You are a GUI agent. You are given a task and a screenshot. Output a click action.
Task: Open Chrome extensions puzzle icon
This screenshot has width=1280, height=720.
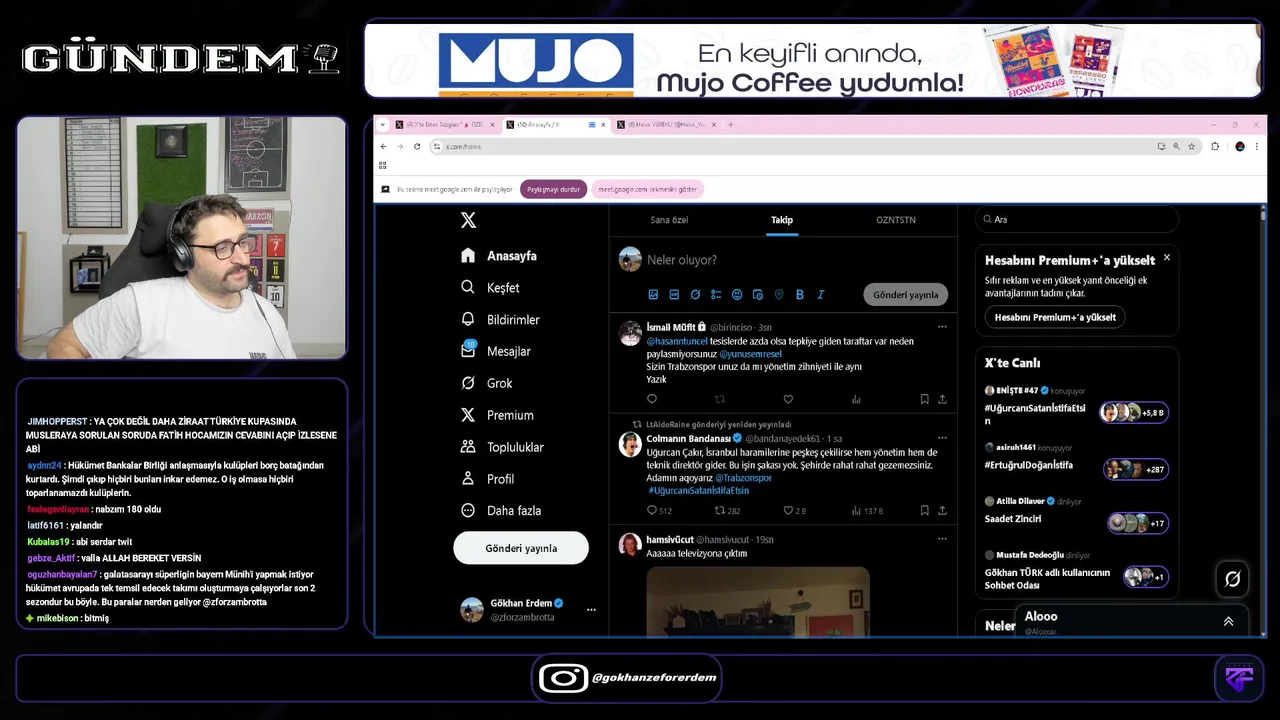coord(1215,146)
